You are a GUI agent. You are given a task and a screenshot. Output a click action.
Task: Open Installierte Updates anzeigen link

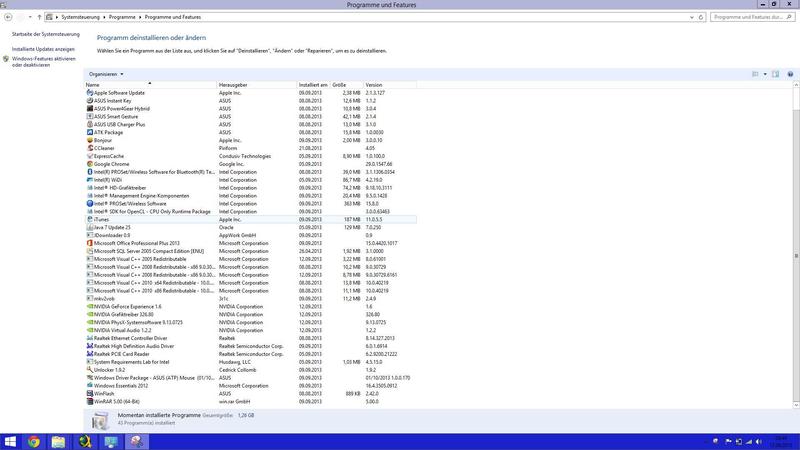tap(43, 49)
